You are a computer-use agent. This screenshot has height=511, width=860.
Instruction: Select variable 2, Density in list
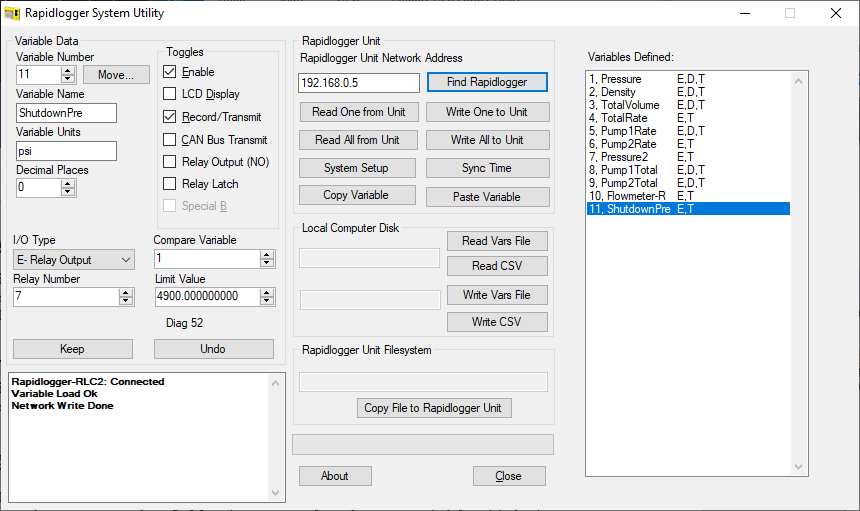tap(688, 92)
